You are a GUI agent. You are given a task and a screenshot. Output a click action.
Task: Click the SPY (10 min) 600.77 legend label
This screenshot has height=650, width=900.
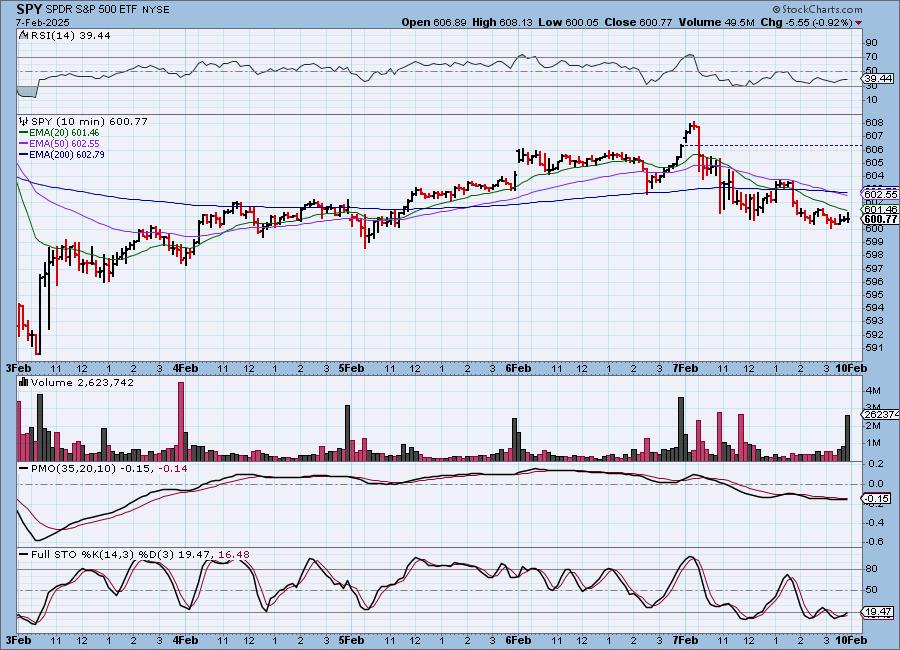pyautogui.click(x=89, y=121)
